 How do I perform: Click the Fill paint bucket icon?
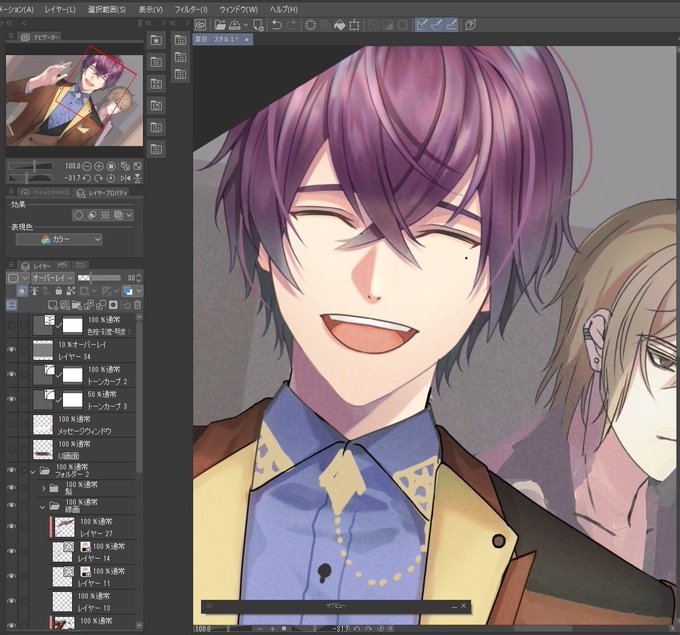click(340, 25)
